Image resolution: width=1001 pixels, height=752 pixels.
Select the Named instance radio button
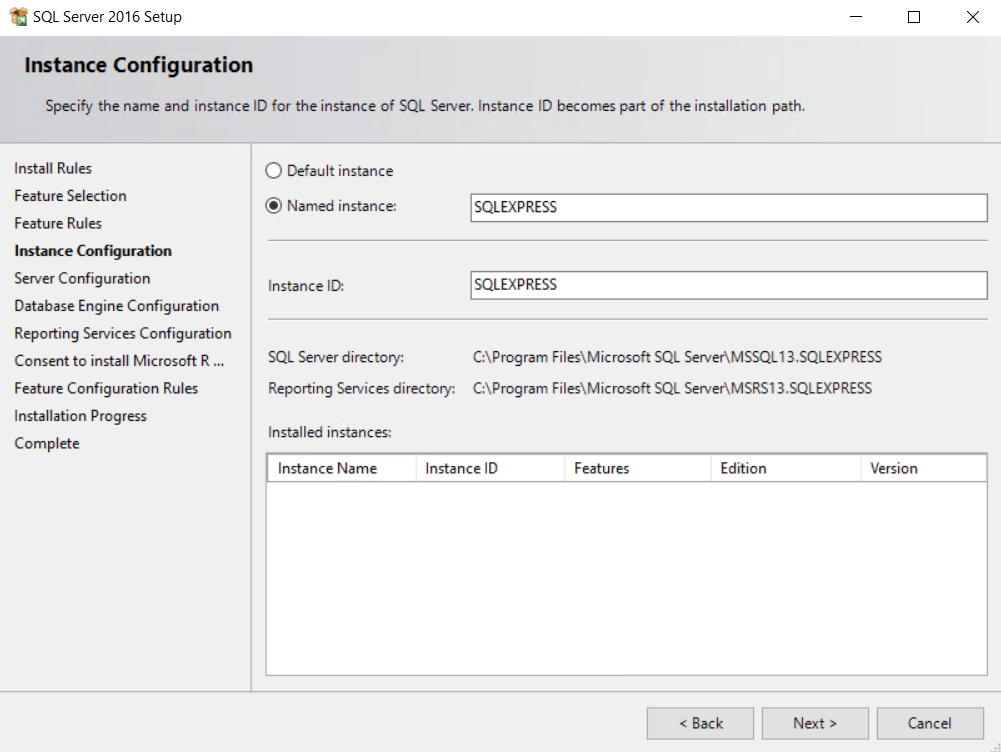273,206
